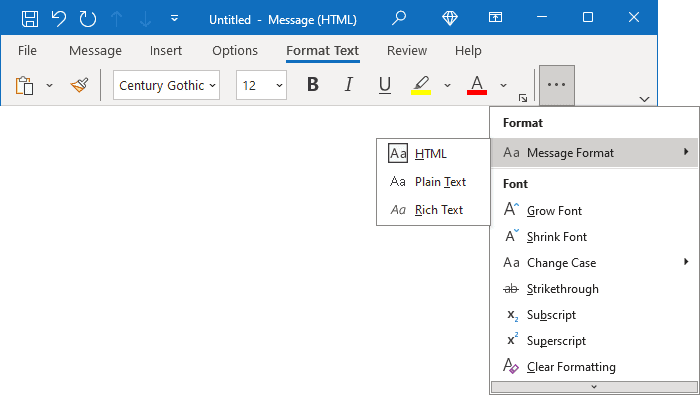This screenshot has width=700, height=395.
Task: Click the diamond premium icon
Action: (450, 18)
